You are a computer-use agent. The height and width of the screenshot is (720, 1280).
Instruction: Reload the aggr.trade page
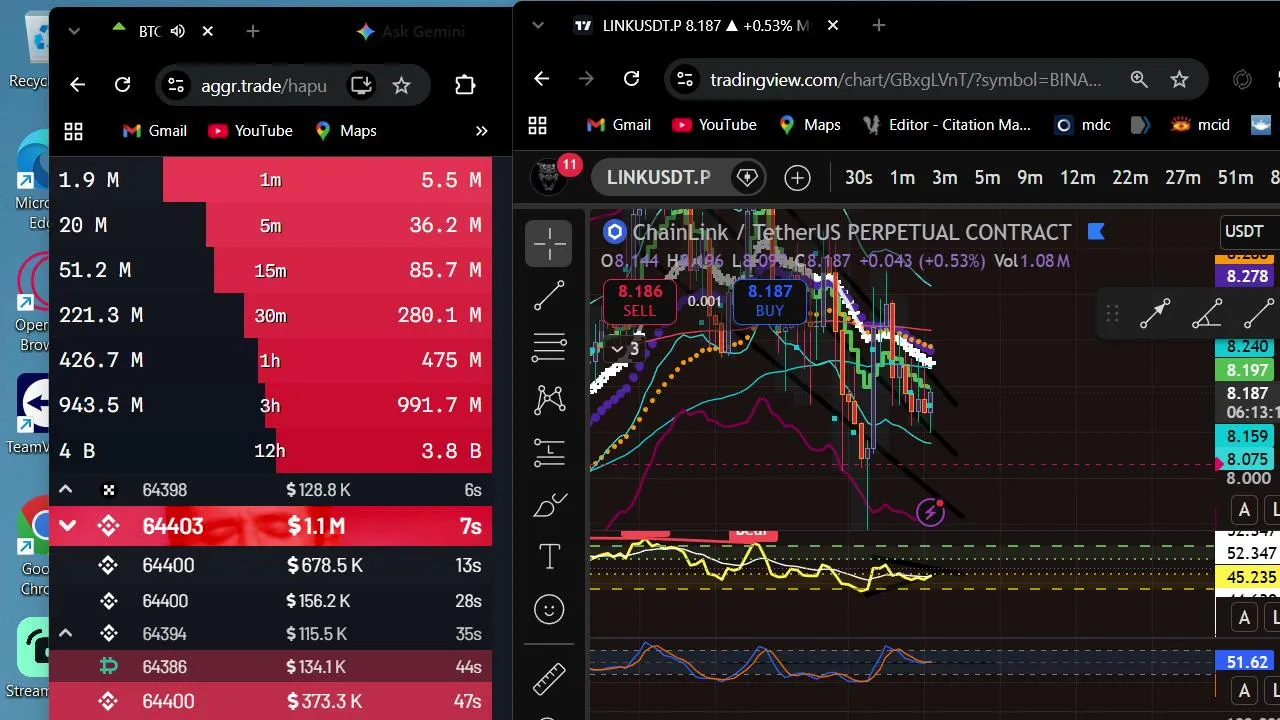coord(122,86)
